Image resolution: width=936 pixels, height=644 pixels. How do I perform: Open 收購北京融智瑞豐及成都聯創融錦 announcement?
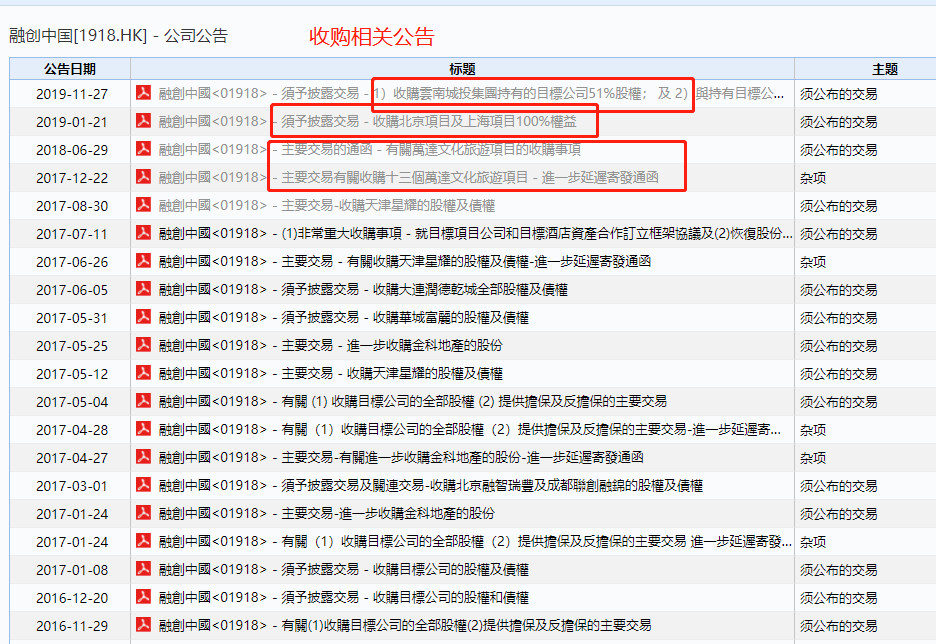tap(430, 485)
